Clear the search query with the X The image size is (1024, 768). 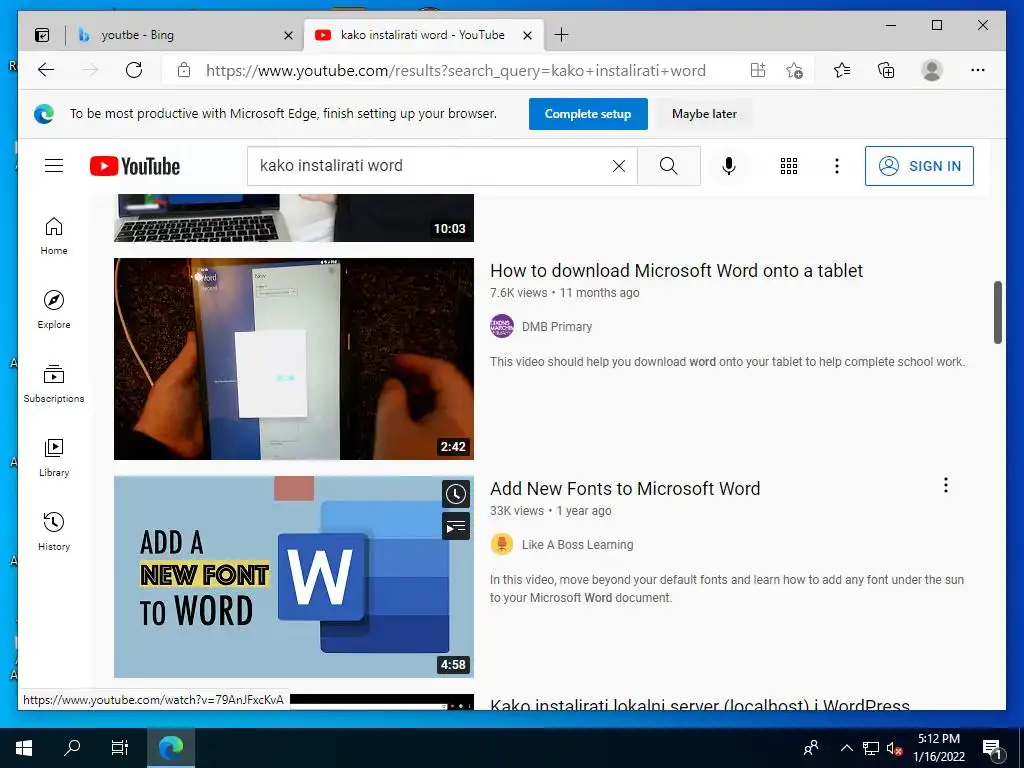618,166
